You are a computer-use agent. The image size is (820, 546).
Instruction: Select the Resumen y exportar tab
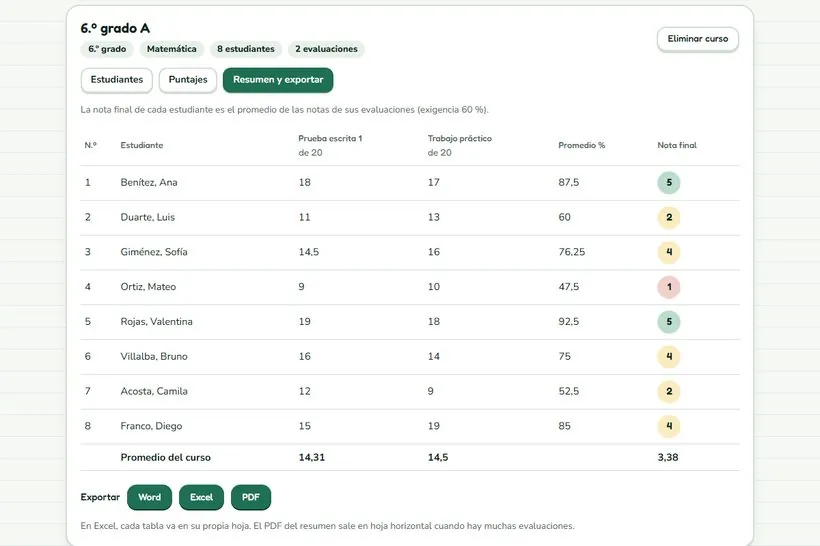coord(278,80)
